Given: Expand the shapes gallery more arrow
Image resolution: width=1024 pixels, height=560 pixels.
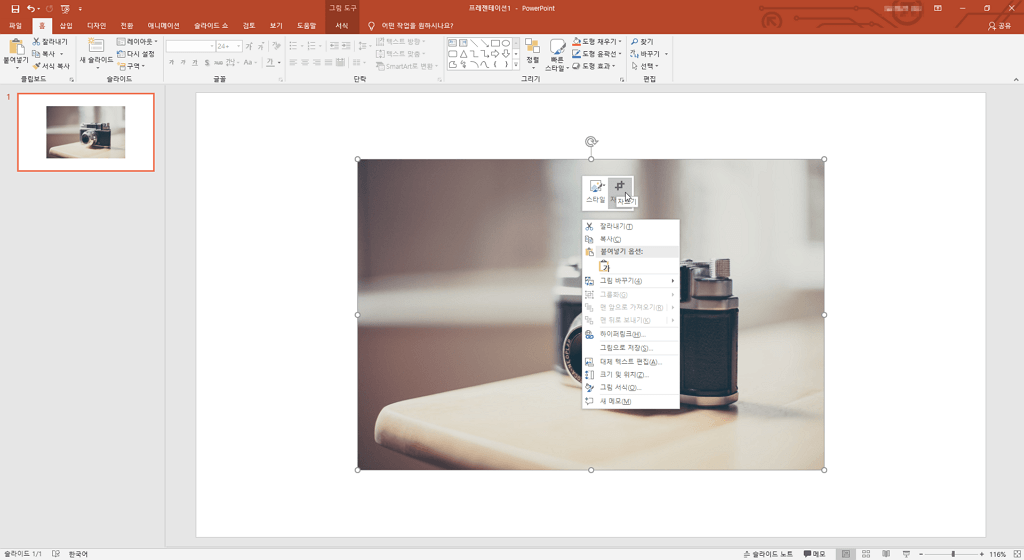Looking at the screenshot, I should click(x=516, y=65).
